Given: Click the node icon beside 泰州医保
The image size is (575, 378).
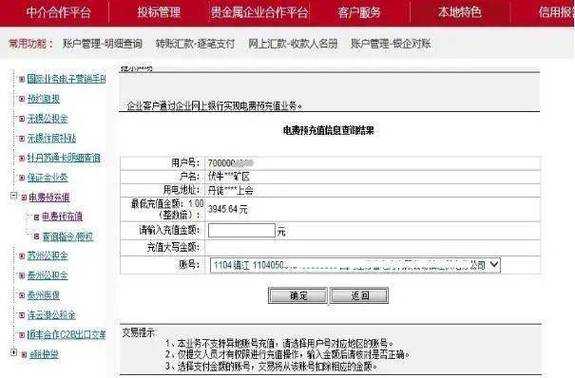Looking at the screenshot, I should [x=22, y=295].
